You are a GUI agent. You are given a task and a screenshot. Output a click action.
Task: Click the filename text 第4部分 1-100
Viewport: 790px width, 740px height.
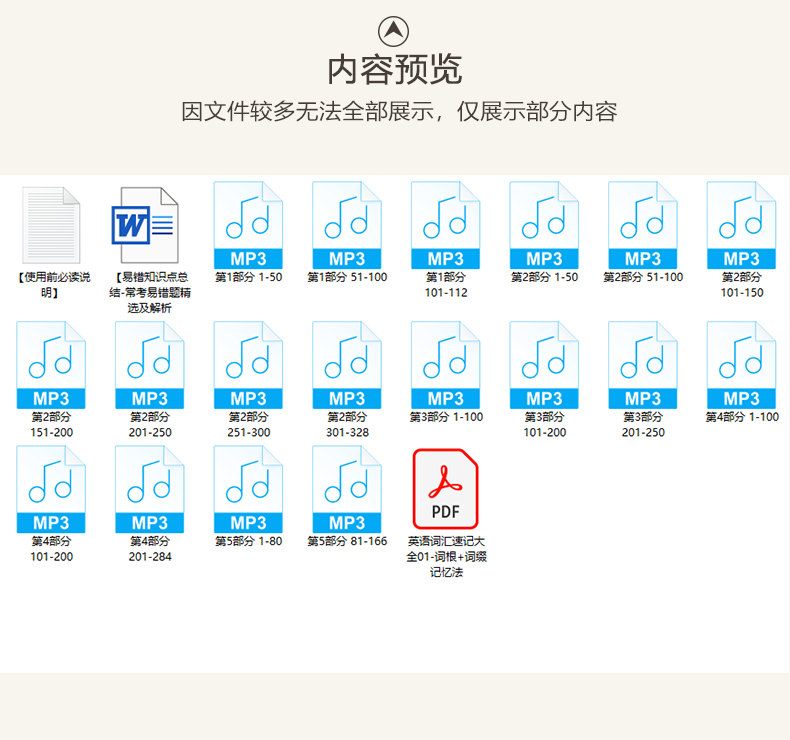click(x=742, y=417)
